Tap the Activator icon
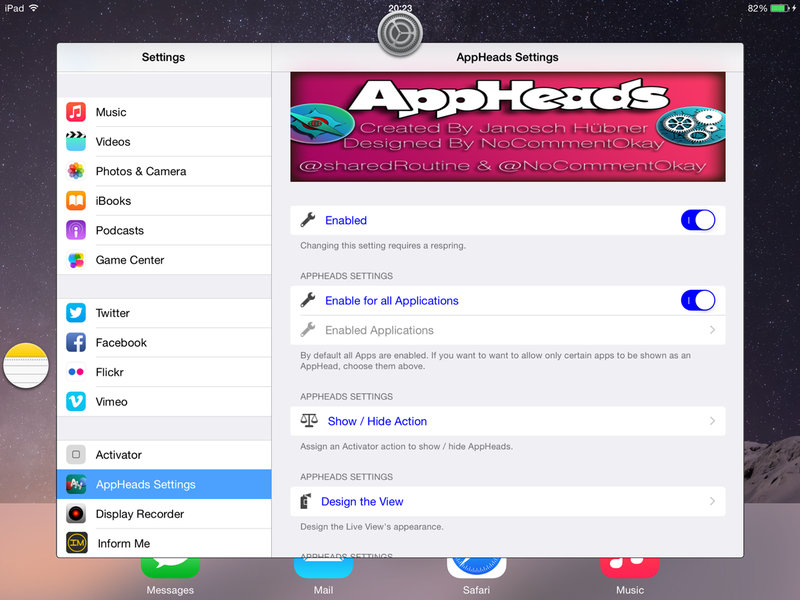 click(x=76, y=455)
